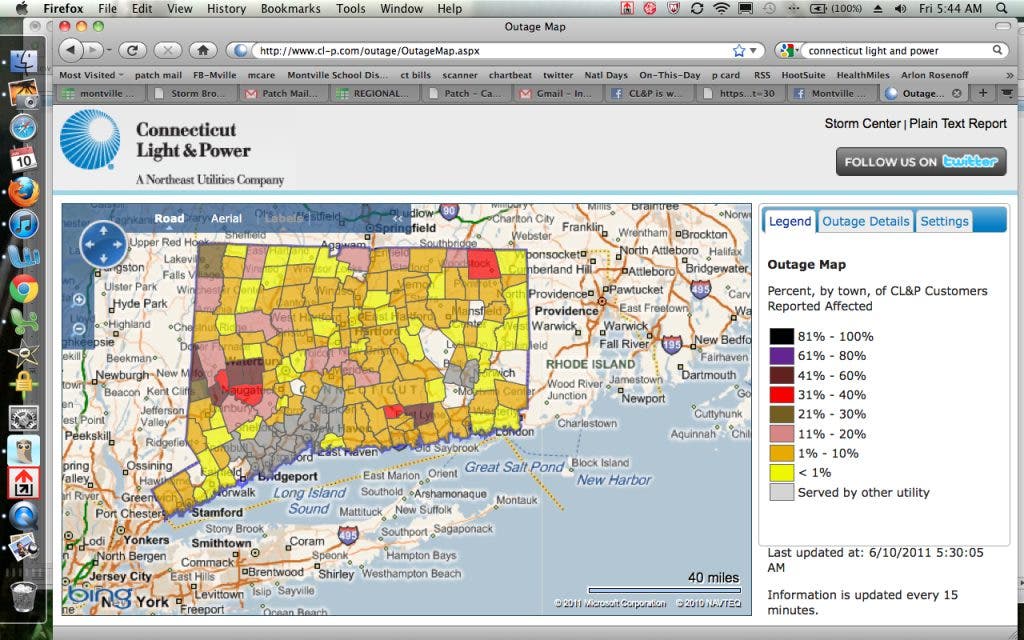This screenshot has width=1024, height=640.
Task: Click the browser back button
Action: click(71, 50)
